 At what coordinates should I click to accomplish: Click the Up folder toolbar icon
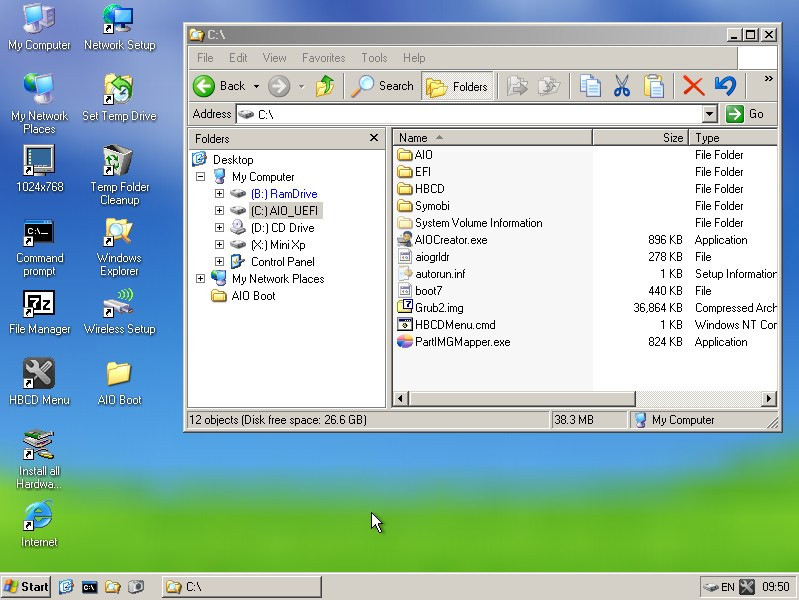[325, 86]
